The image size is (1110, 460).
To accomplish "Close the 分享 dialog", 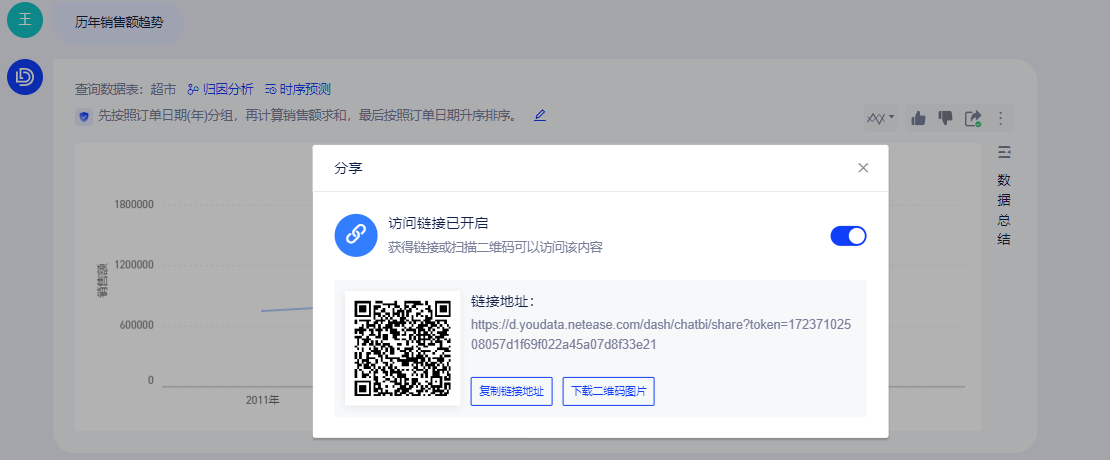I will click(x=863, y=168).
